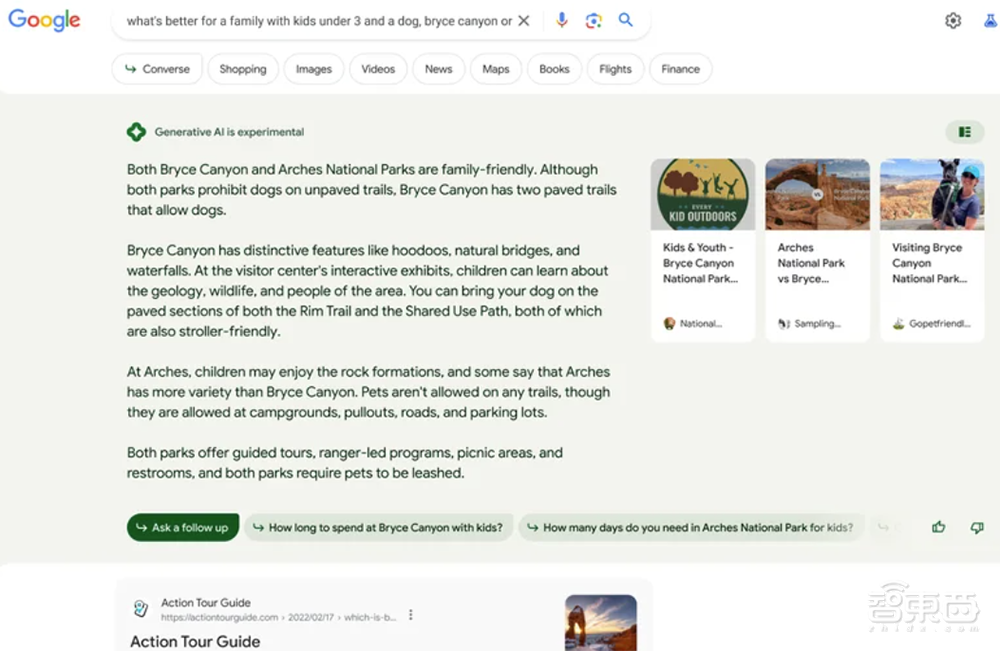
Task: Open the Kids & Youth Bryce Canyon card
Action: pyautogui.click(x=703, y=250)
